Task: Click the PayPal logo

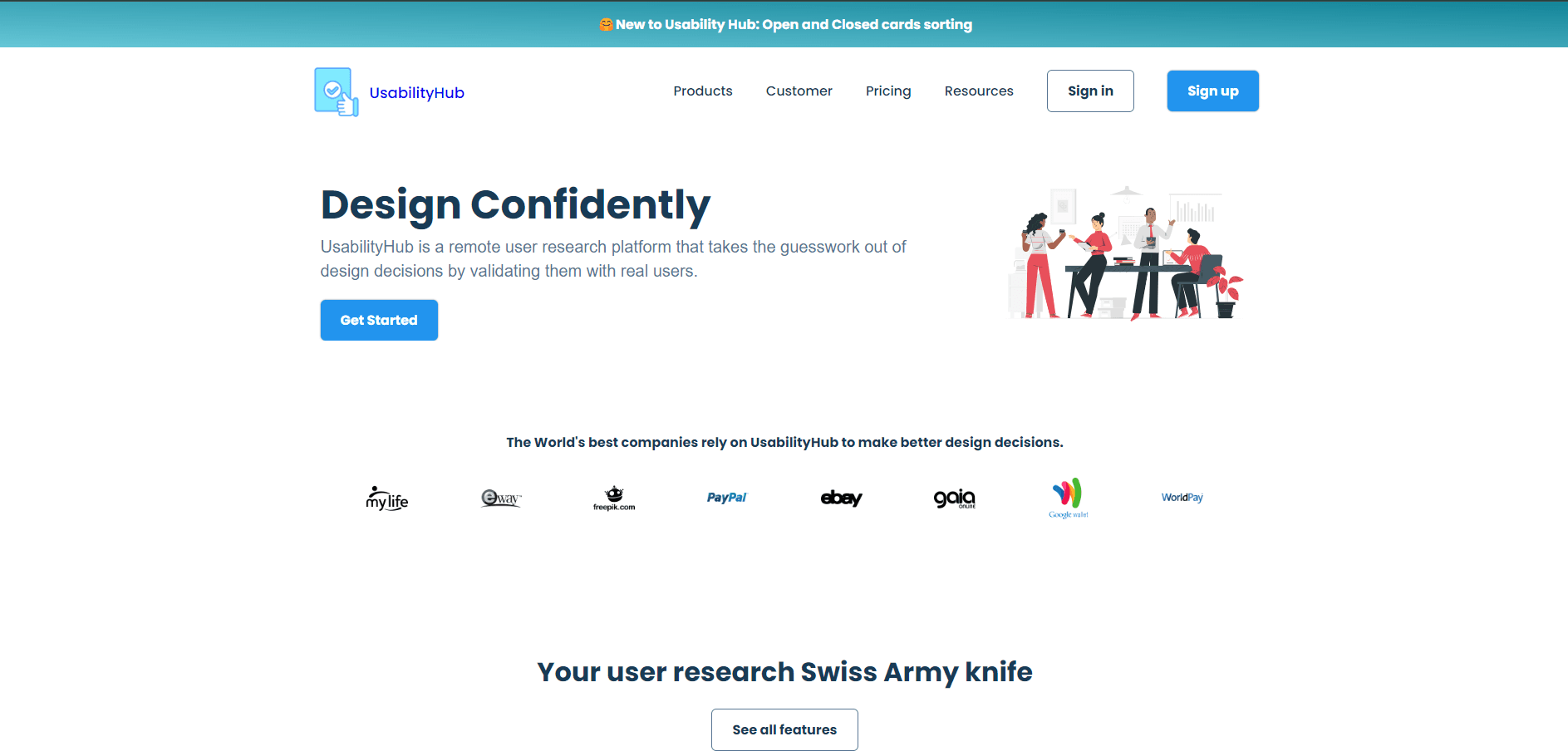Action: (x=727, y=498)
